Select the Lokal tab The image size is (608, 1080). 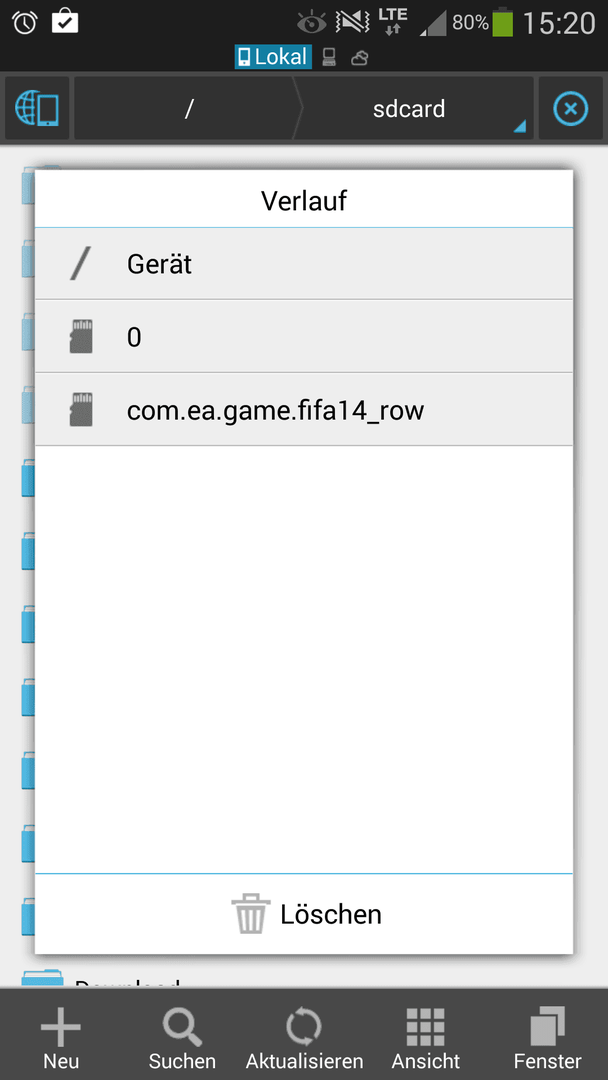click(x=273, y=56)
